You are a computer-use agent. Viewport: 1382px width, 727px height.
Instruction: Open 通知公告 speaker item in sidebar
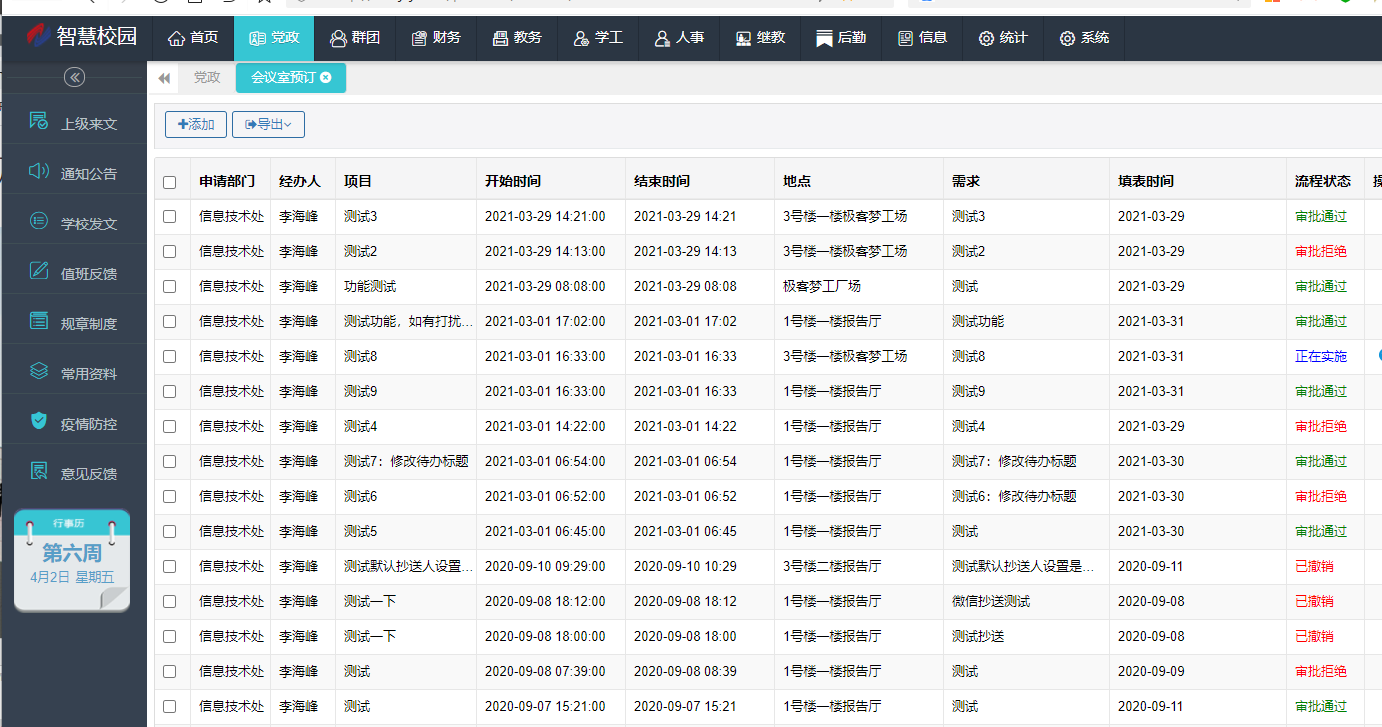74,173
